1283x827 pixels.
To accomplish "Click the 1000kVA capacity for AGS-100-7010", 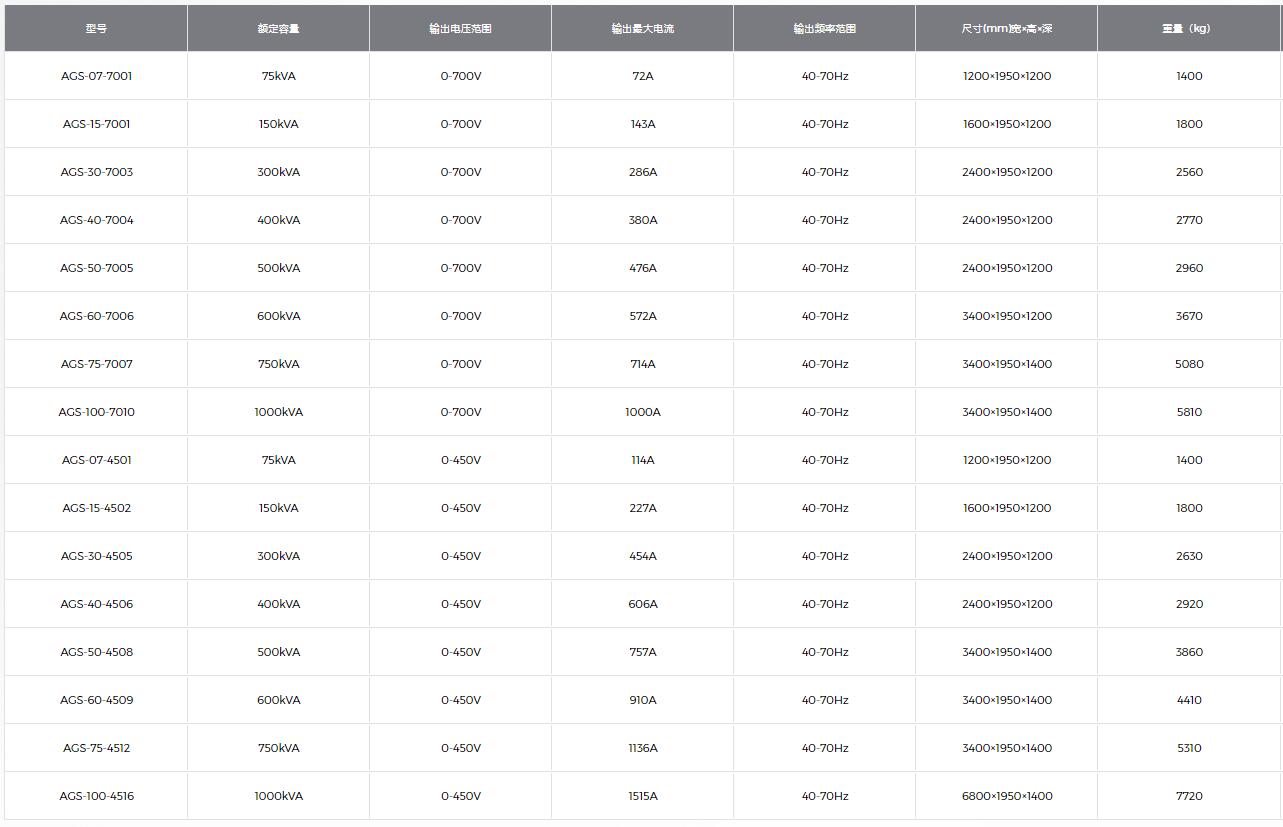I will (x=278, y=412).
